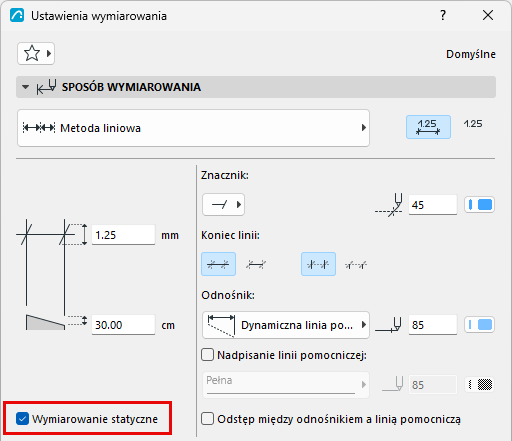
Task: Select second Koniec linii short line option
Action: (x=256, y=265)
